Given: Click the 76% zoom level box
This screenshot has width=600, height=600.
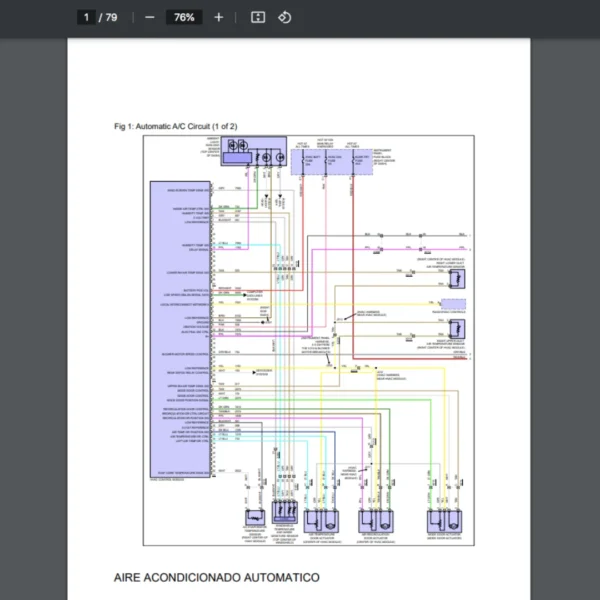Looking at the screenshot, I should [184, 17].
